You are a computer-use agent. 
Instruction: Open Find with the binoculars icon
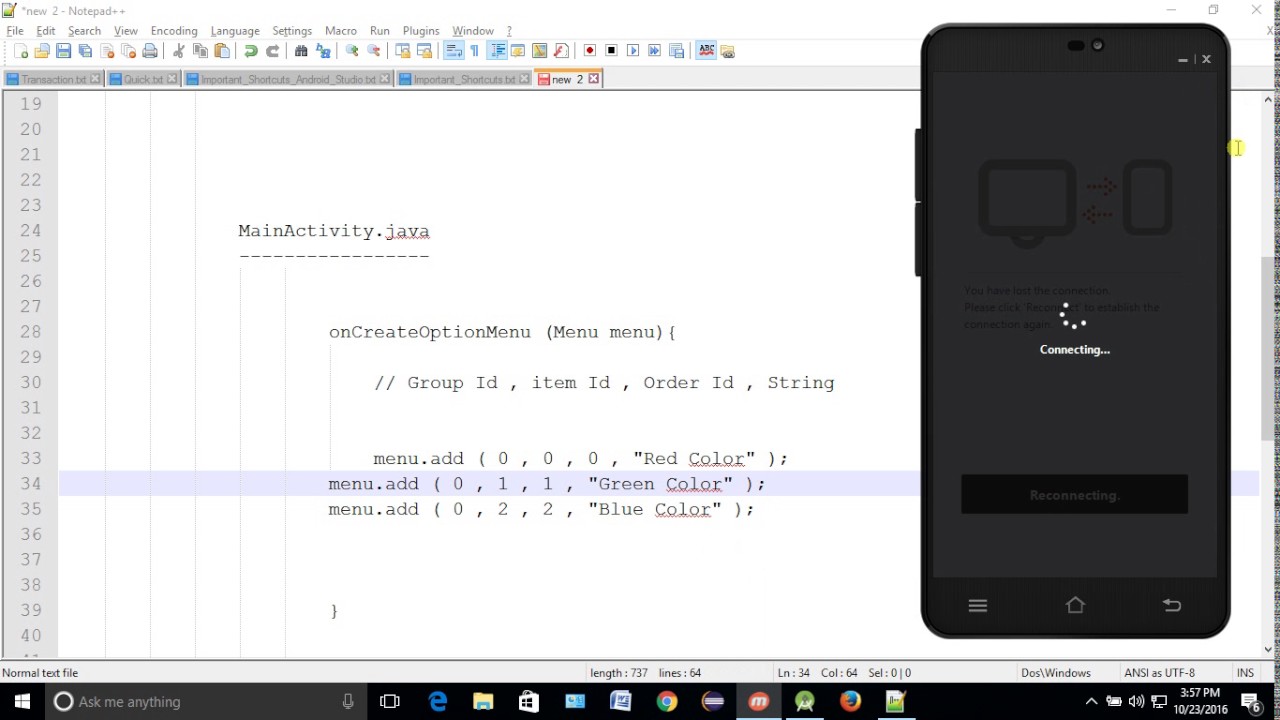click(x=301, y=51)
